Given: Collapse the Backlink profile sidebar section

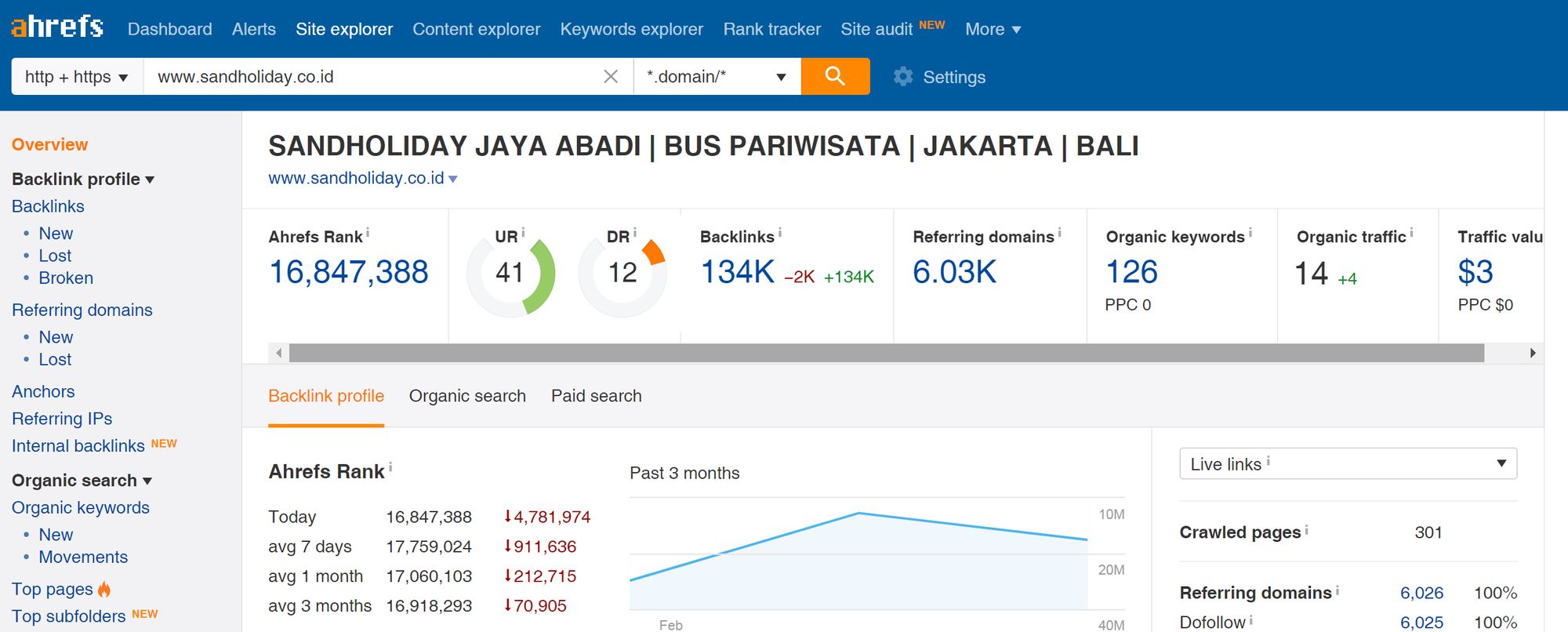Looking at the screenshot, I should pos(82,179).
